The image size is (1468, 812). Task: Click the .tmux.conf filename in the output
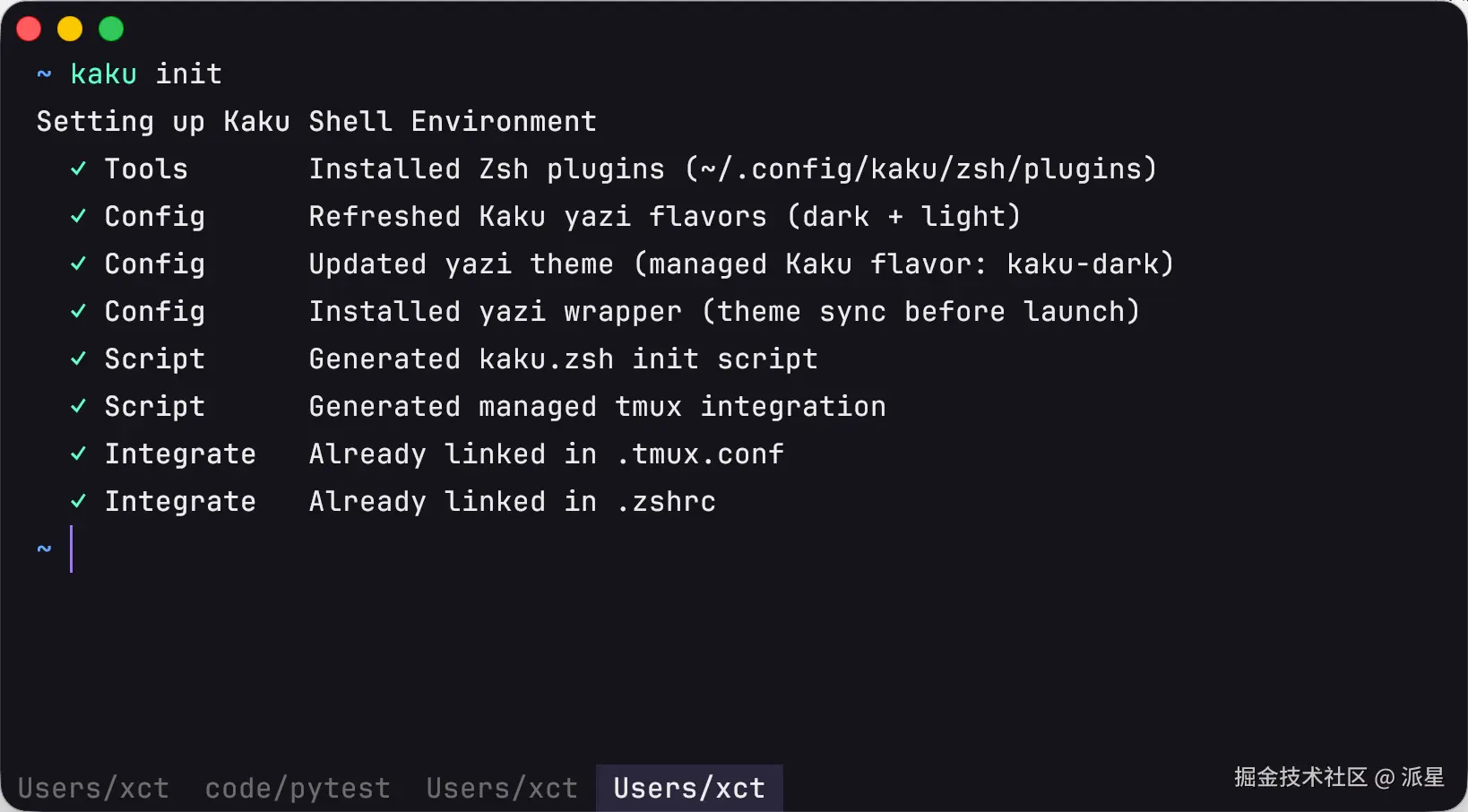(701, 454)
